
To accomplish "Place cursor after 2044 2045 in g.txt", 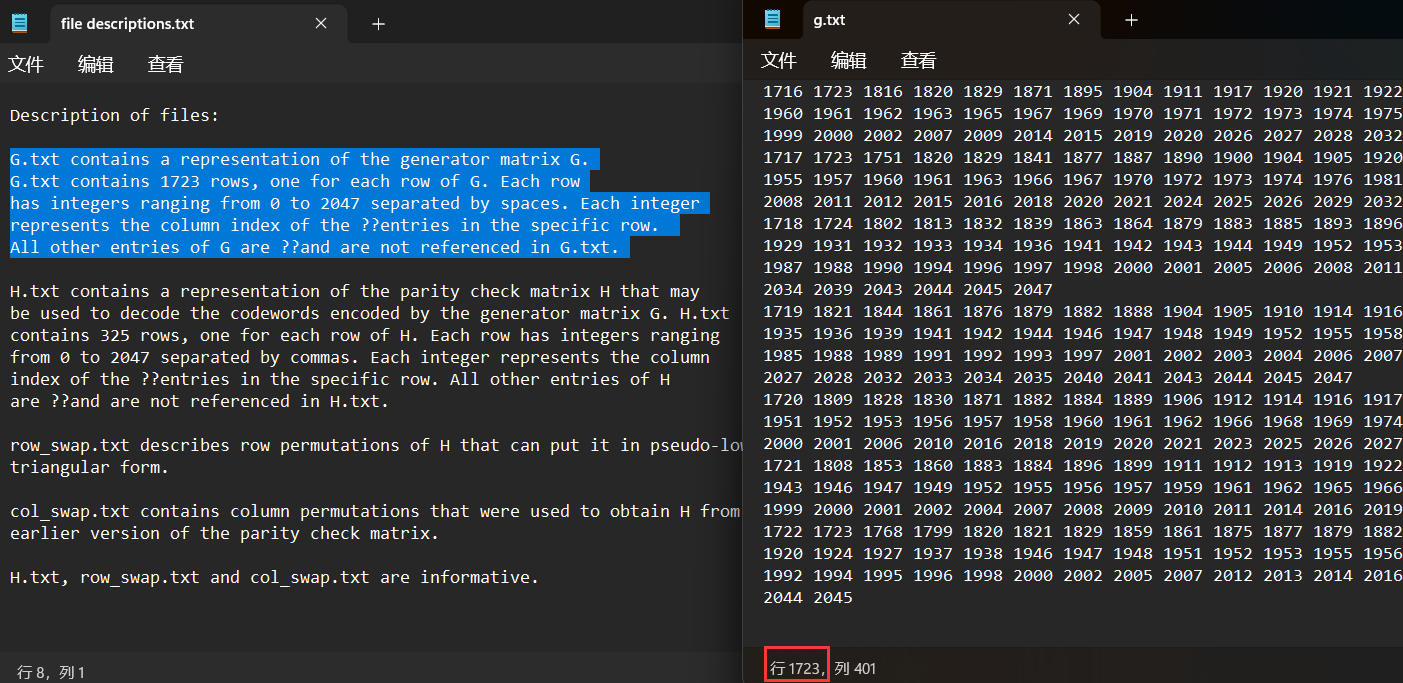I will (x=854, y=597).
